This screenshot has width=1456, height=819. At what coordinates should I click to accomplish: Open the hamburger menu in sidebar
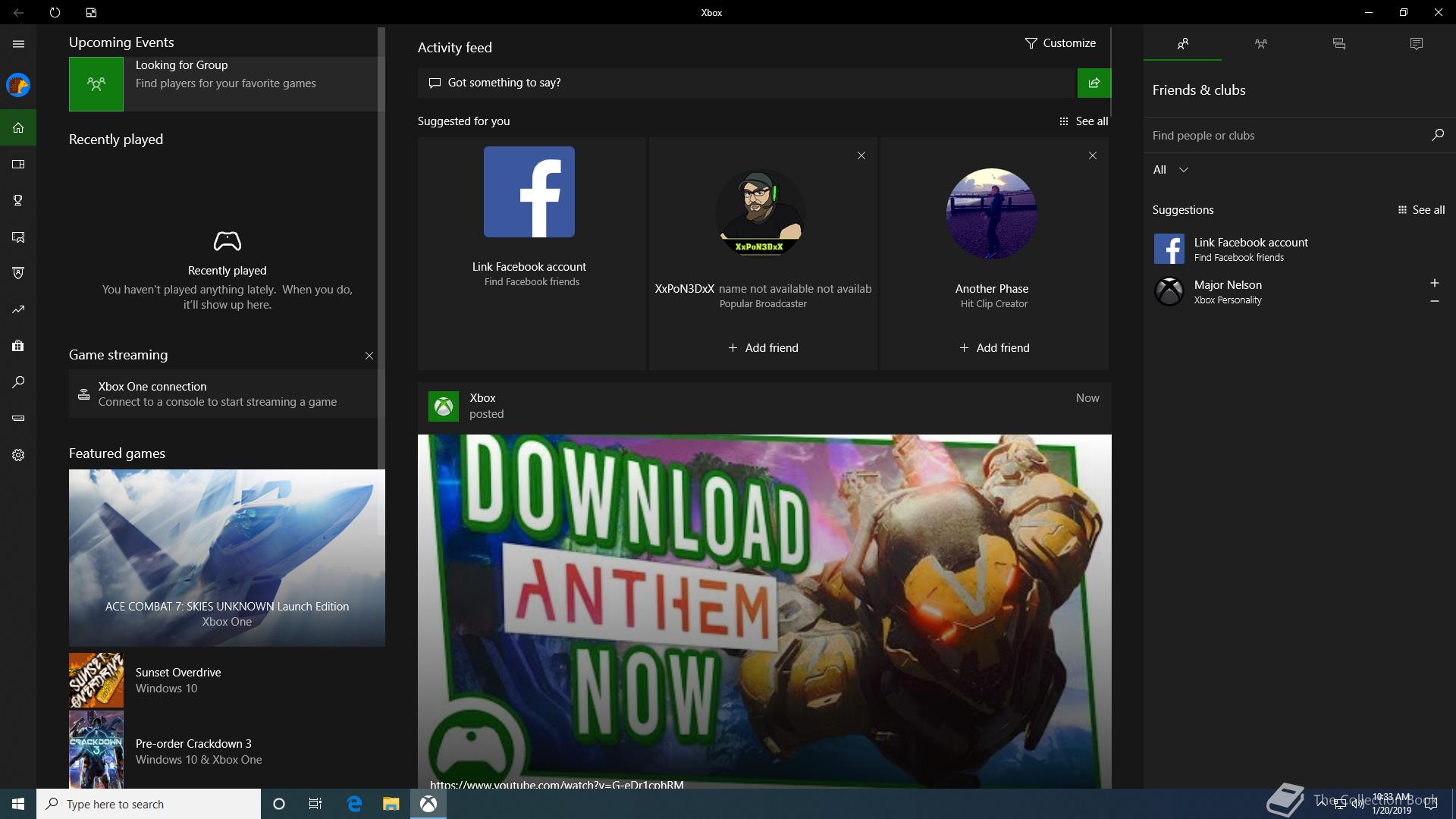coord(18,44)
